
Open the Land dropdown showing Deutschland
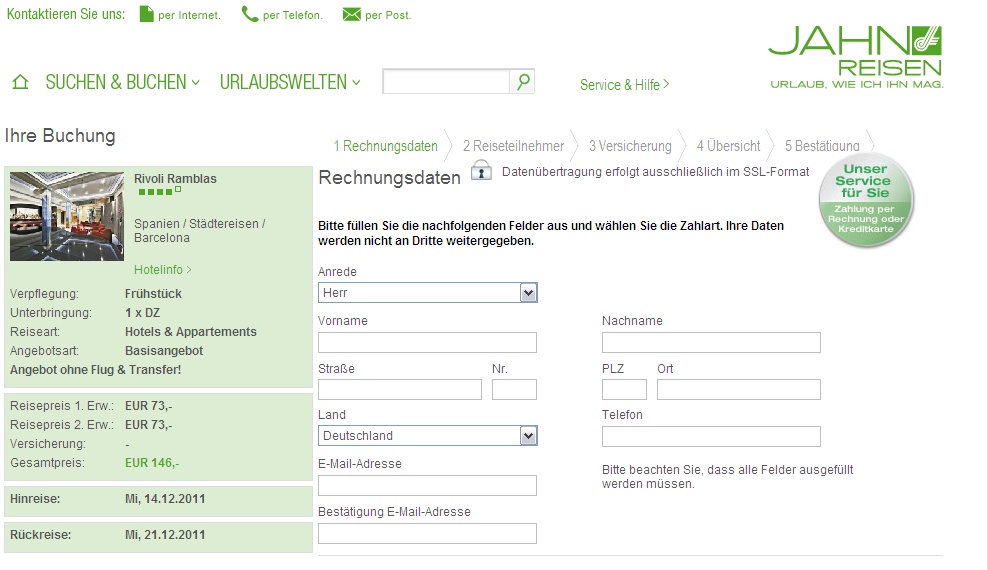pyautogui.click(x=427, y=436)
